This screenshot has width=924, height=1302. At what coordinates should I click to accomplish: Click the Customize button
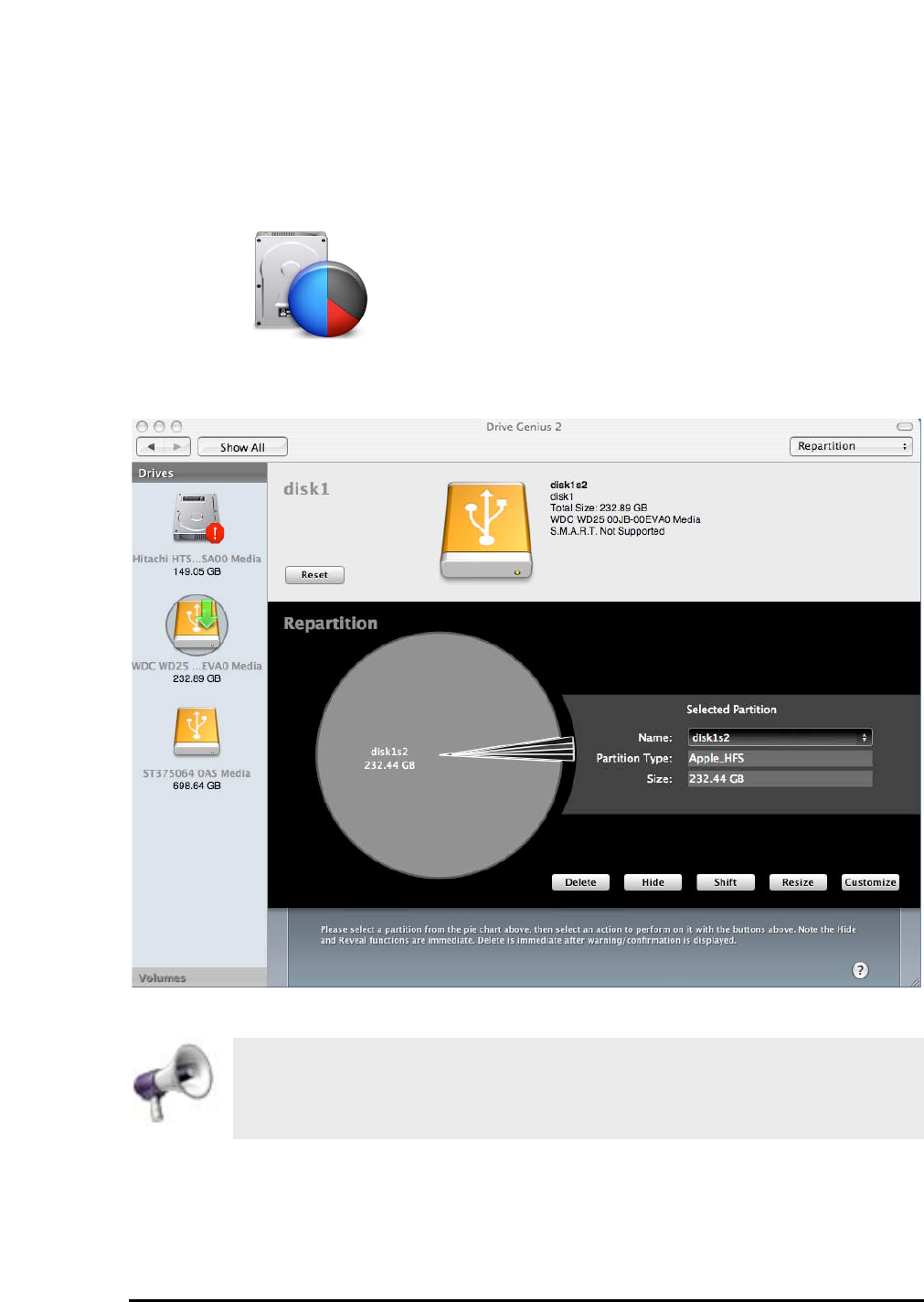tap(870, 882)
